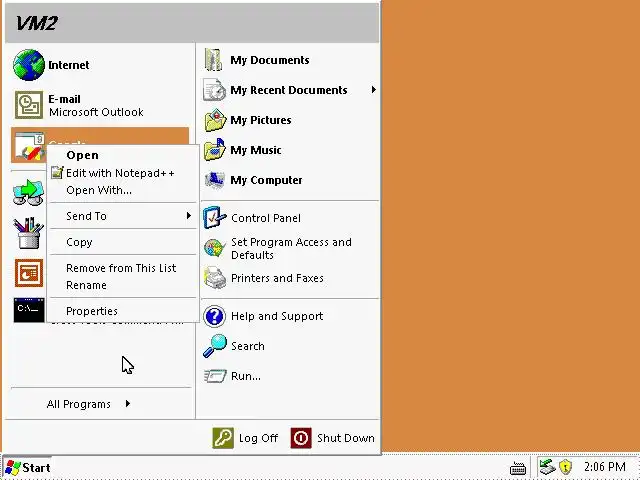
Task: Open the Printers and Faxes icon
Action: coord(215,278)
